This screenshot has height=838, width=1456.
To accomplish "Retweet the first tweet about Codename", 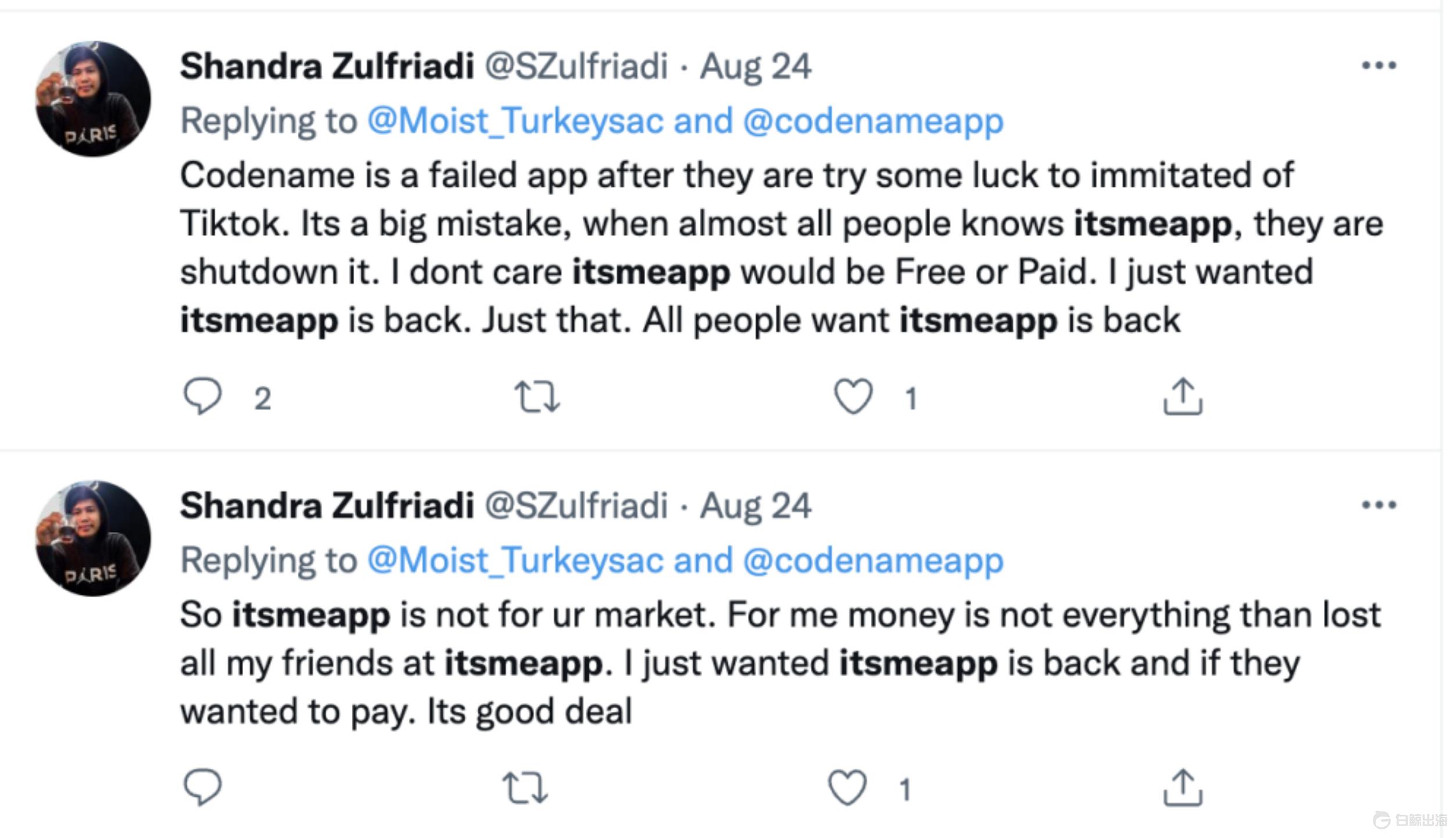I will point(537,396).
